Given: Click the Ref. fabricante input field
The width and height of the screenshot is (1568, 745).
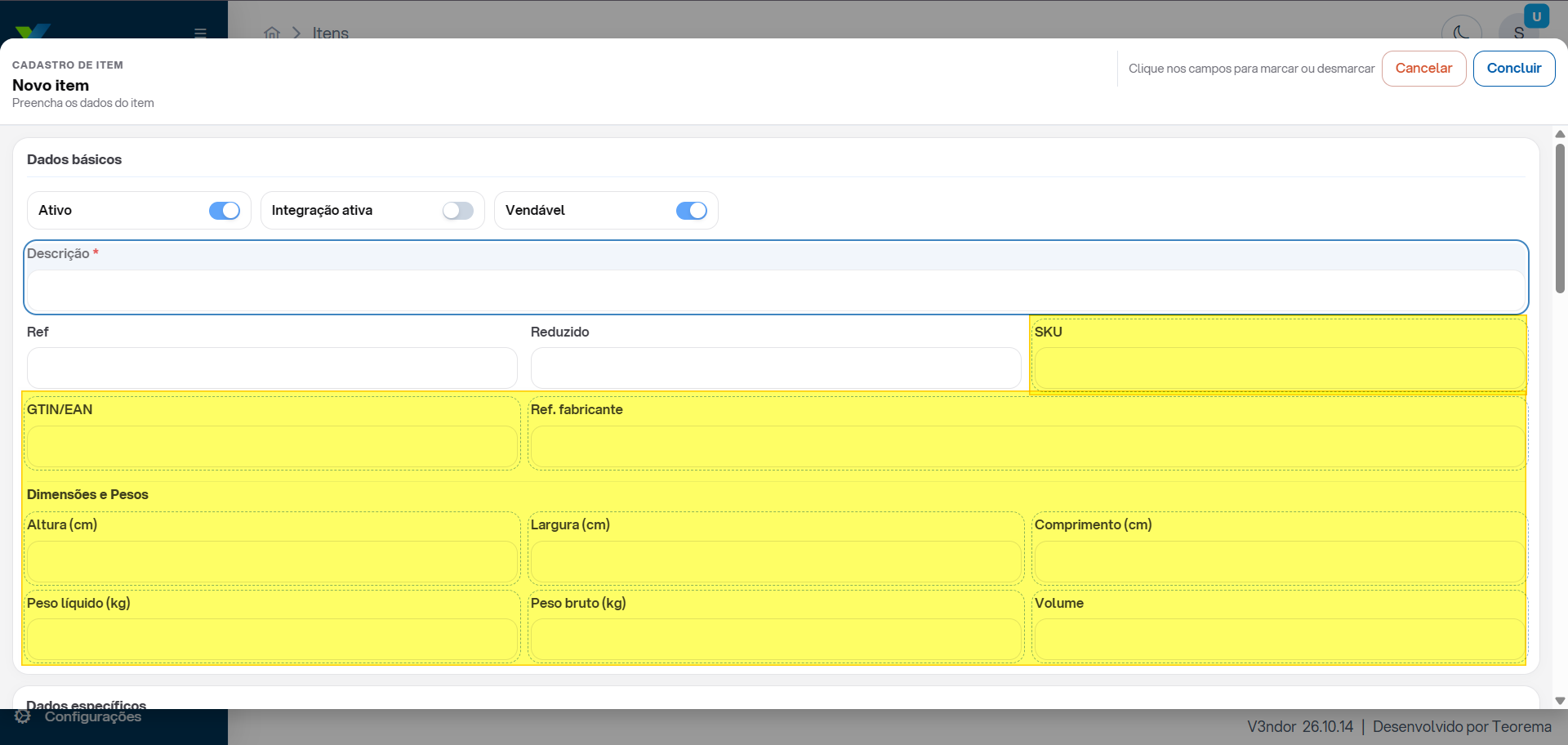Looking at the screenshot, I should point(1028,447).
